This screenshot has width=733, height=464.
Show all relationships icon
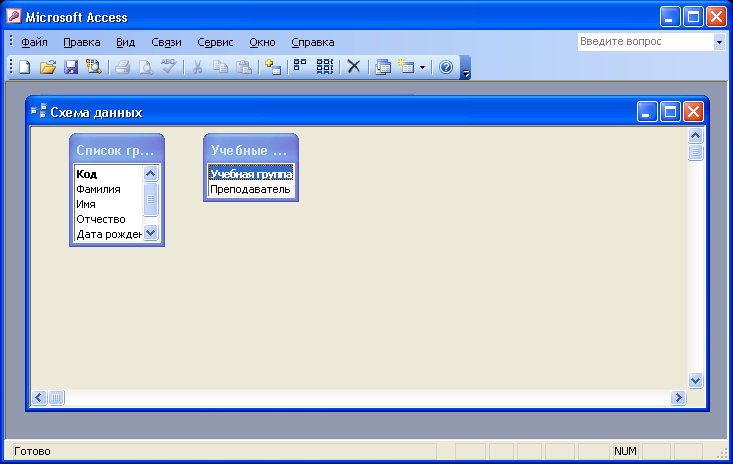click(325, 66)
